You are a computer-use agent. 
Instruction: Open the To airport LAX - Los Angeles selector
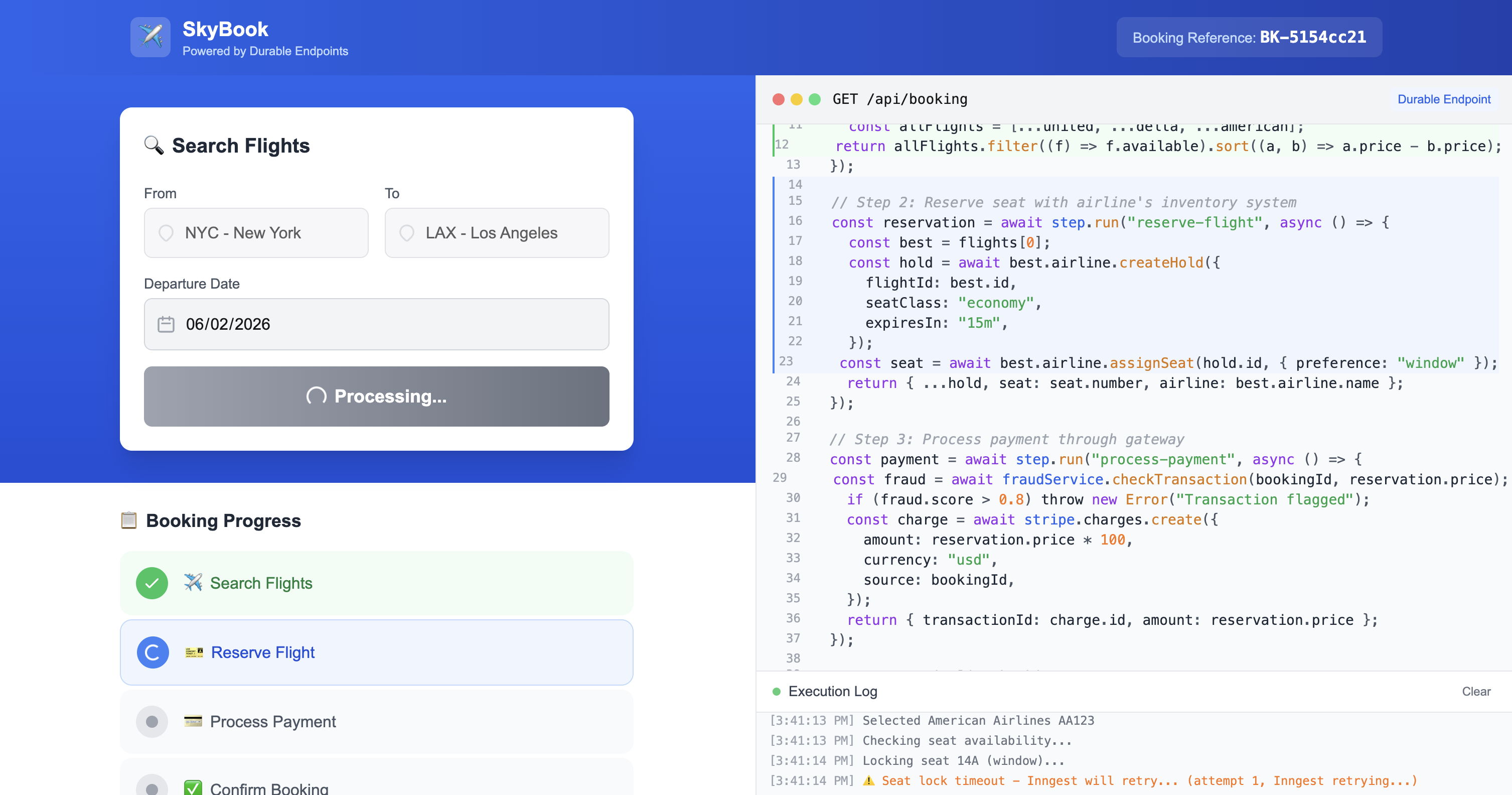(x=497, y=233)
